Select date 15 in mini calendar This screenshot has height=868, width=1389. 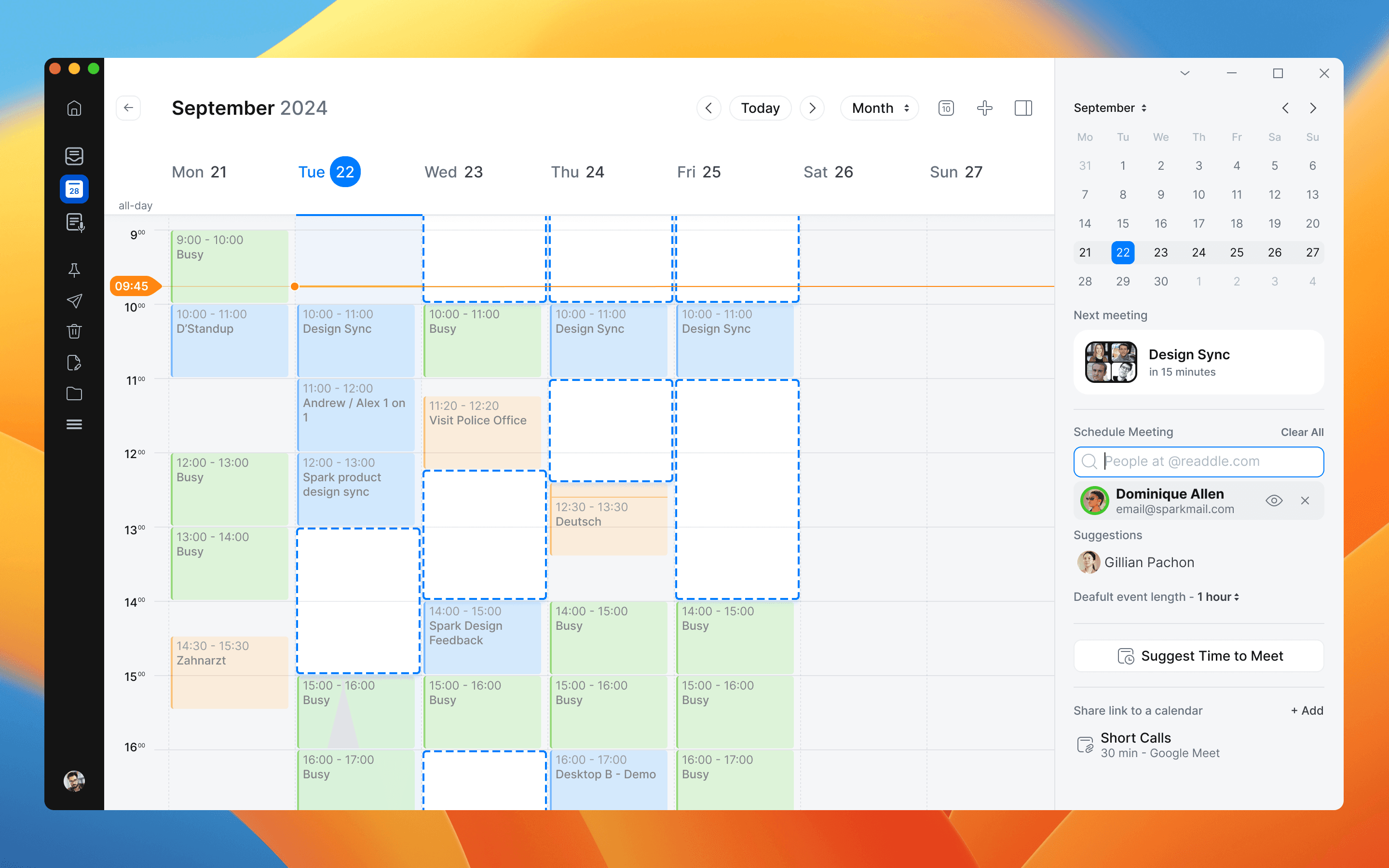pos(1123,223)
